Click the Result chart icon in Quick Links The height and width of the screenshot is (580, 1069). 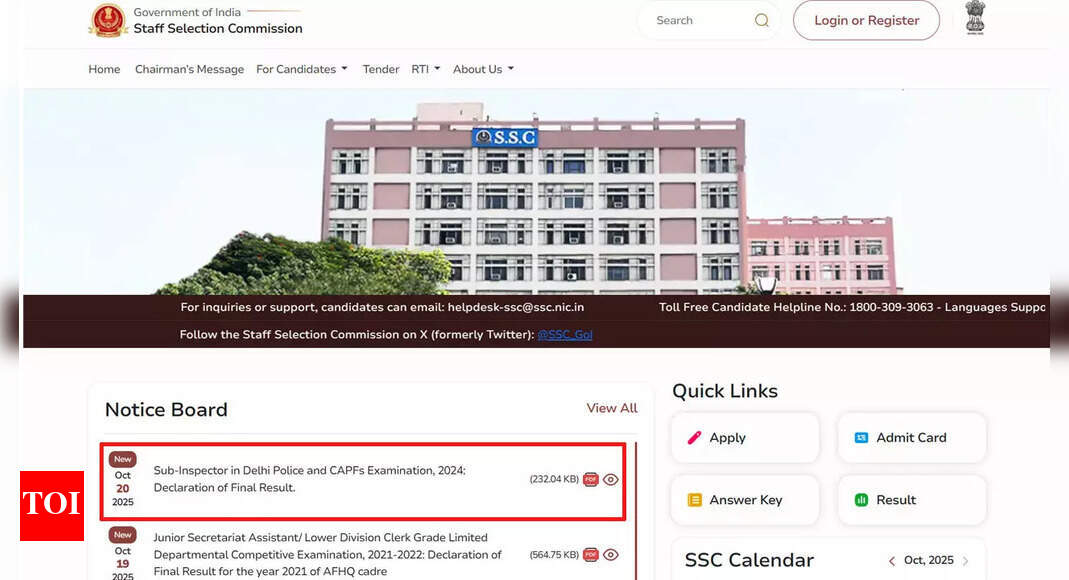tap(861, 500)
